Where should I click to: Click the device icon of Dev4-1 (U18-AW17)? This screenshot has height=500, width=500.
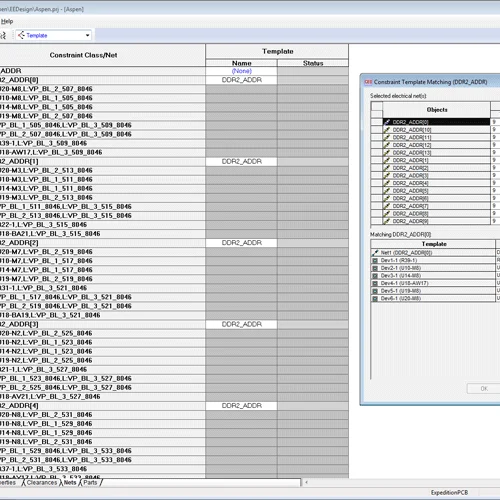[x=375, y=283]
